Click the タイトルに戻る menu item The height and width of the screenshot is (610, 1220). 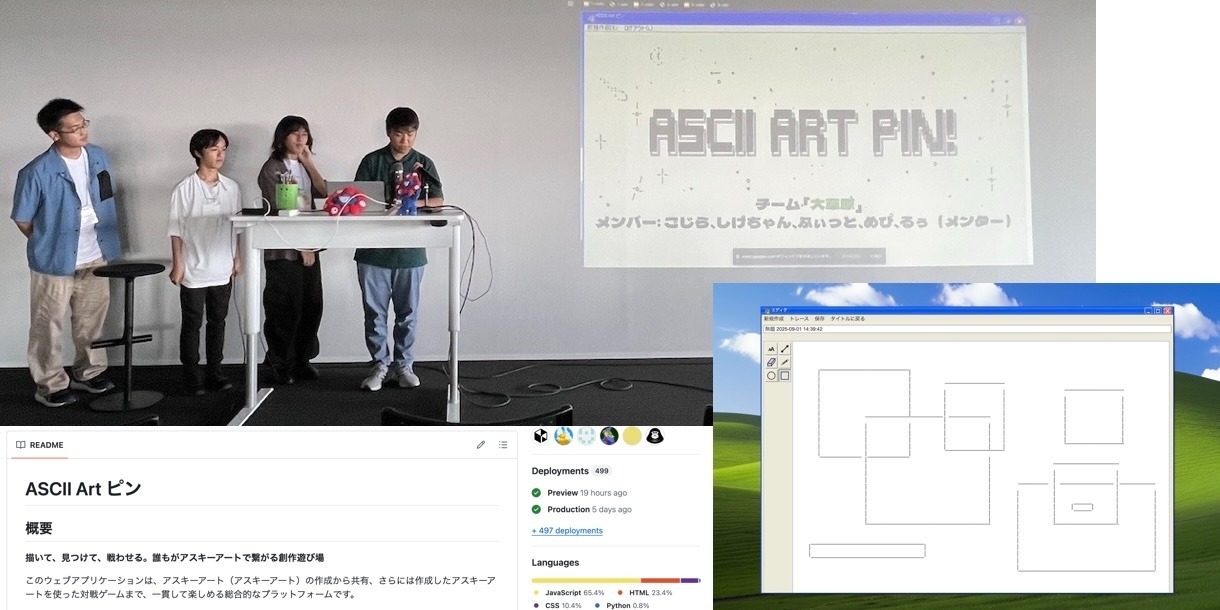point(848,319)
